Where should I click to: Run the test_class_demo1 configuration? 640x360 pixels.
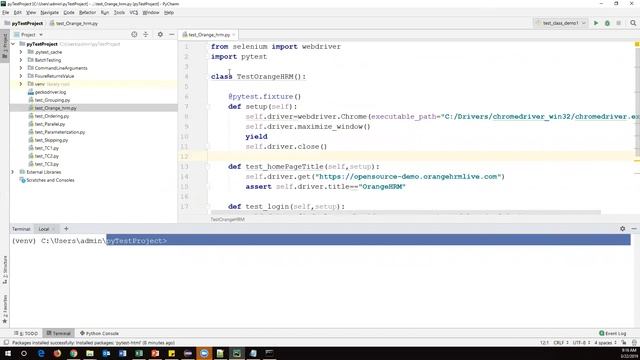596,23
